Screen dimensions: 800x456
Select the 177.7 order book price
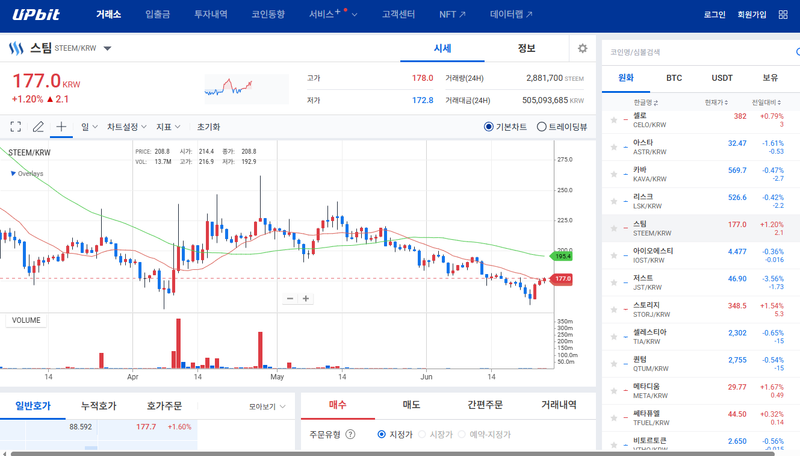(x=146, y=426)
